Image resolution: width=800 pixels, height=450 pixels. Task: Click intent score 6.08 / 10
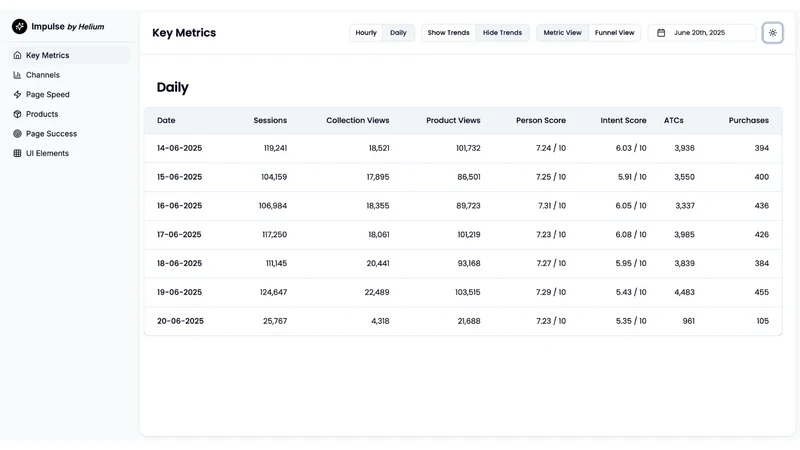(631, 235)
